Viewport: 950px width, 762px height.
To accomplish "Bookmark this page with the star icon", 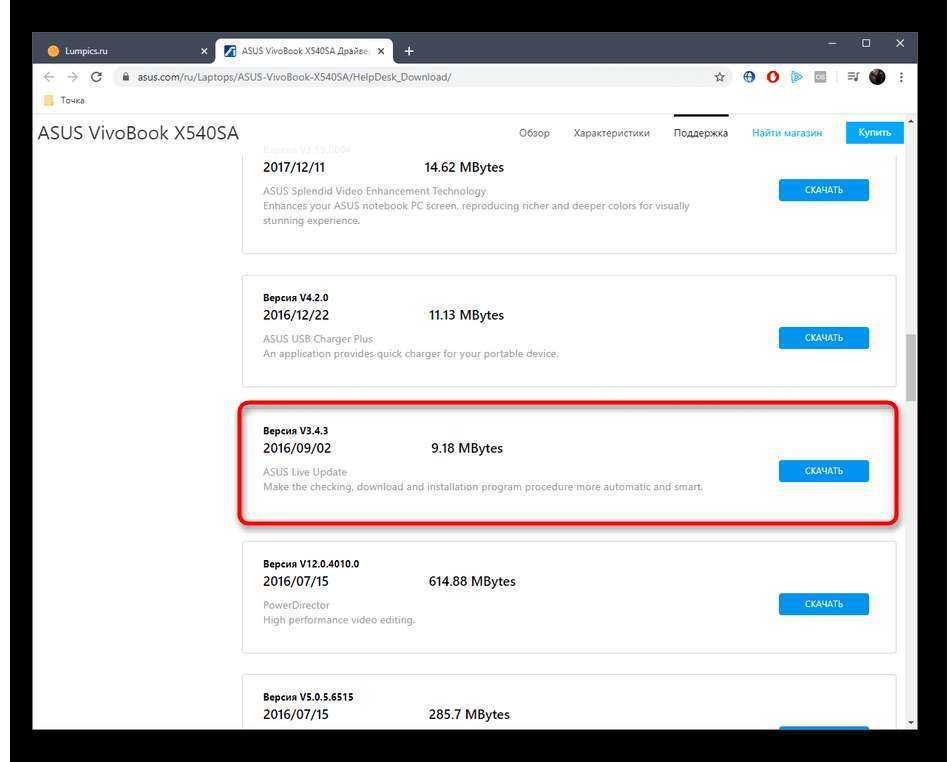I will [719, 77].
